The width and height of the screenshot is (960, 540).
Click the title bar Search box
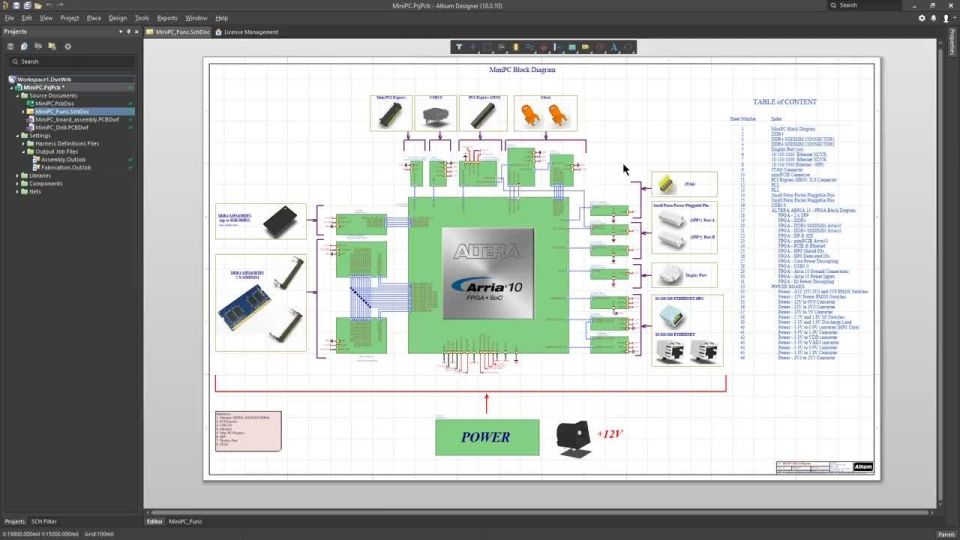tap(864, 6)
